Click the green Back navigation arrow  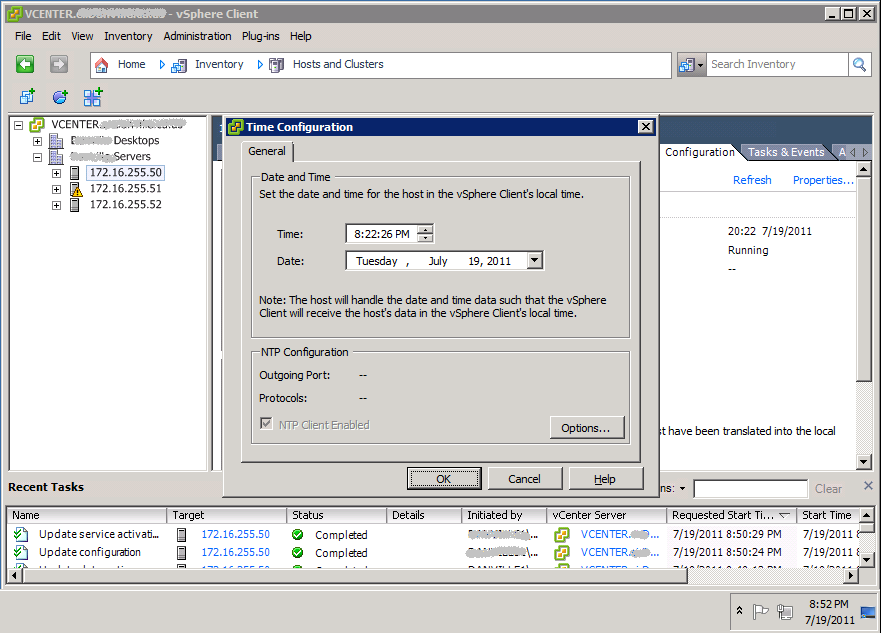tap(26, 64)
